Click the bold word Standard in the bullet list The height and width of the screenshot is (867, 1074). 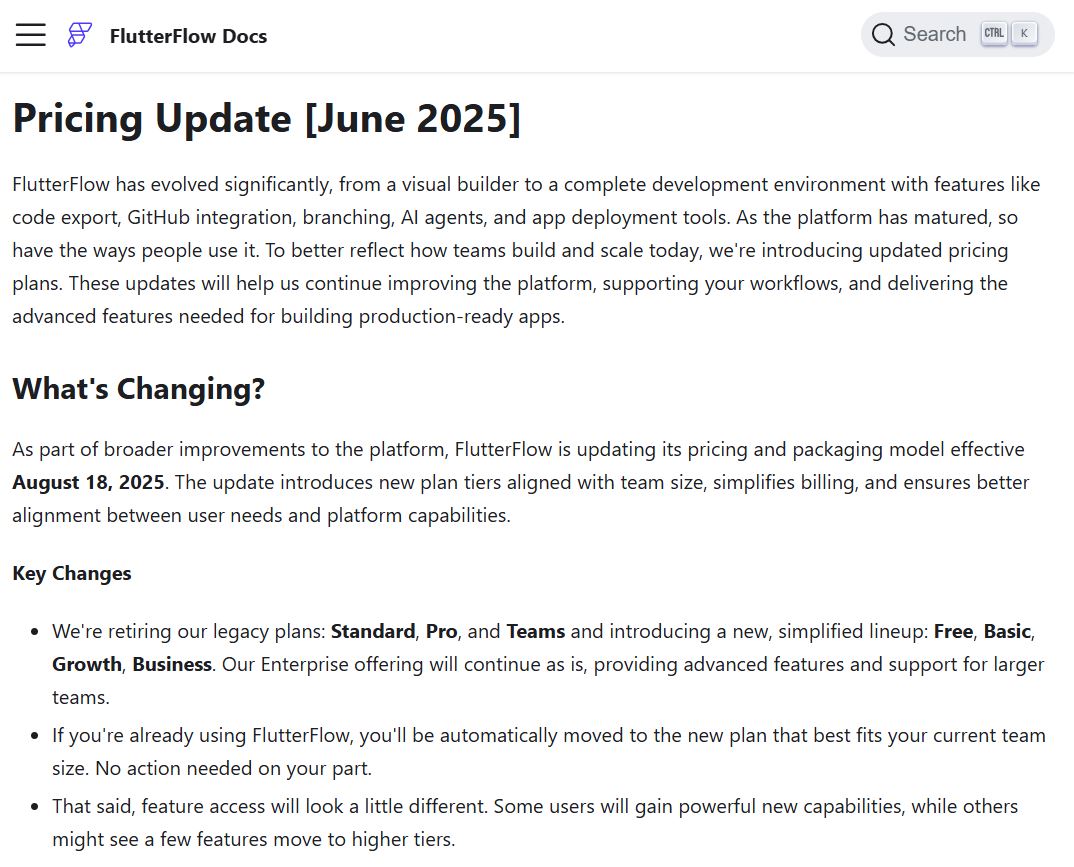(373, 631)
